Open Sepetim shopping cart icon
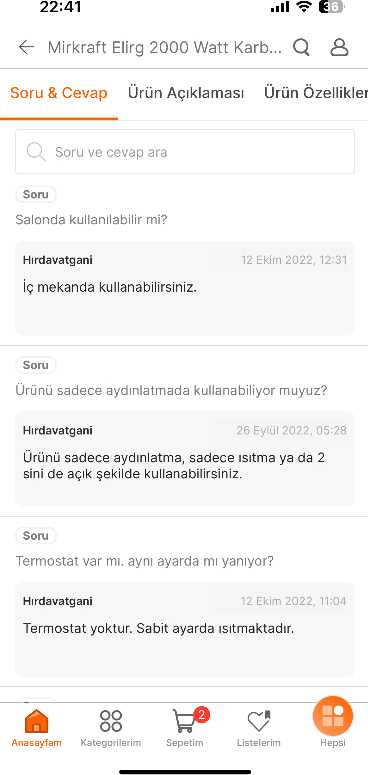Image resolution: width=368 pixels, height=775 pixels. pos(185,721)
